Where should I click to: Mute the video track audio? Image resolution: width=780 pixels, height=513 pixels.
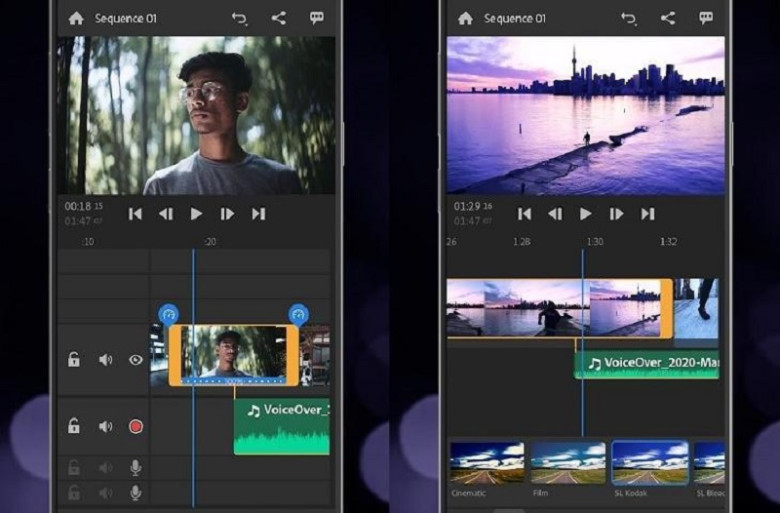105,360
